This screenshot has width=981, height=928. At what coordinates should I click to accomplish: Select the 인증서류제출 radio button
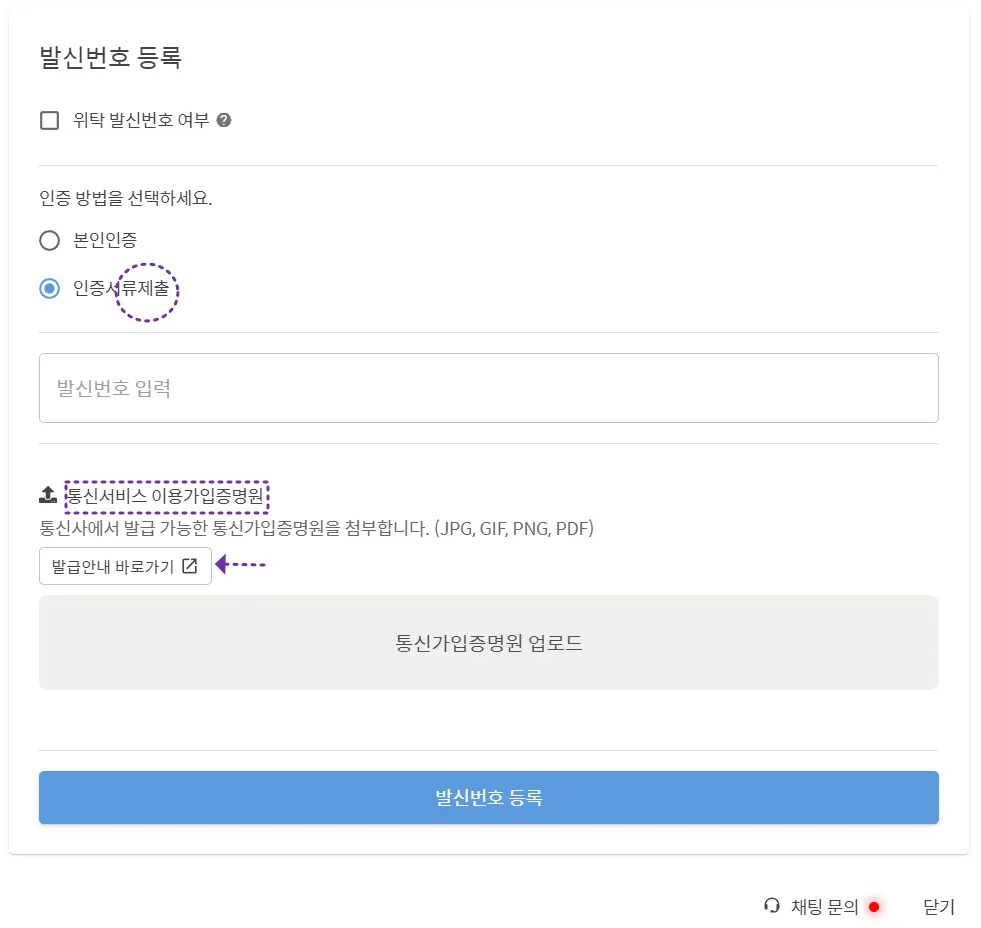click(x=49, y=289)
